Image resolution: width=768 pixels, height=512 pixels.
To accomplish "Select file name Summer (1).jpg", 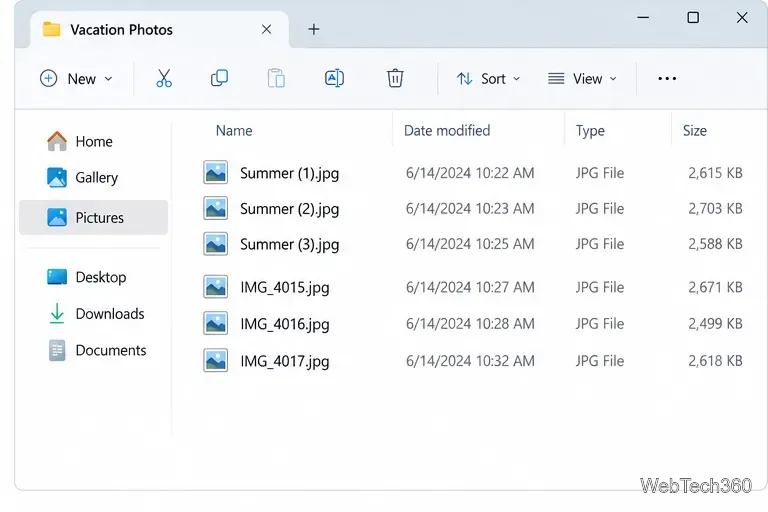I will tap(289, 173).
